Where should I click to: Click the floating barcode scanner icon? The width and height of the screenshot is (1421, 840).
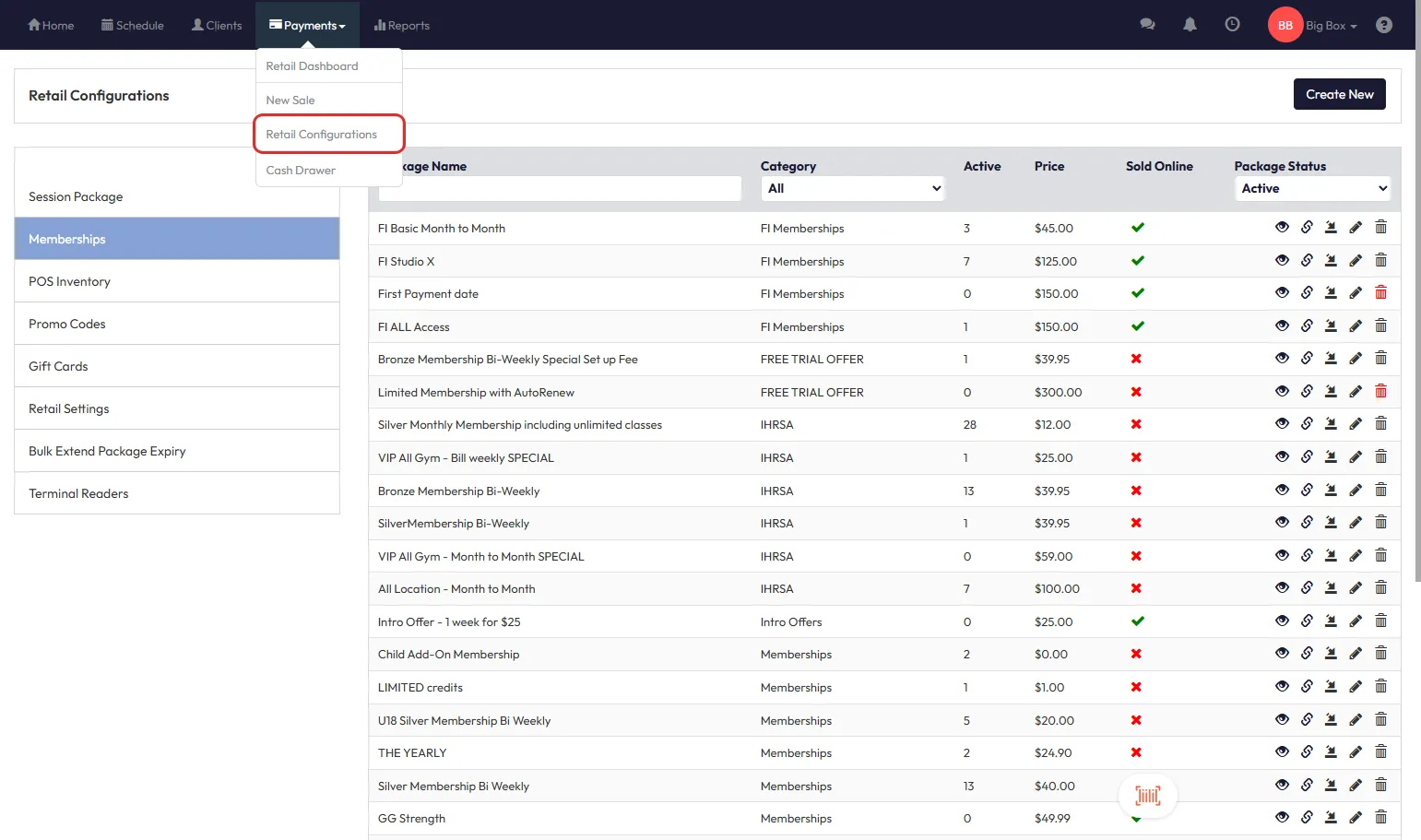[1147, 795]
